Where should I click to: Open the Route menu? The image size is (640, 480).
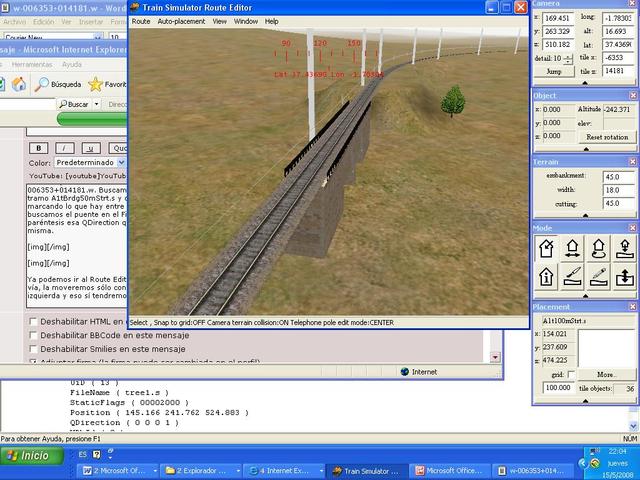point(141,20)
